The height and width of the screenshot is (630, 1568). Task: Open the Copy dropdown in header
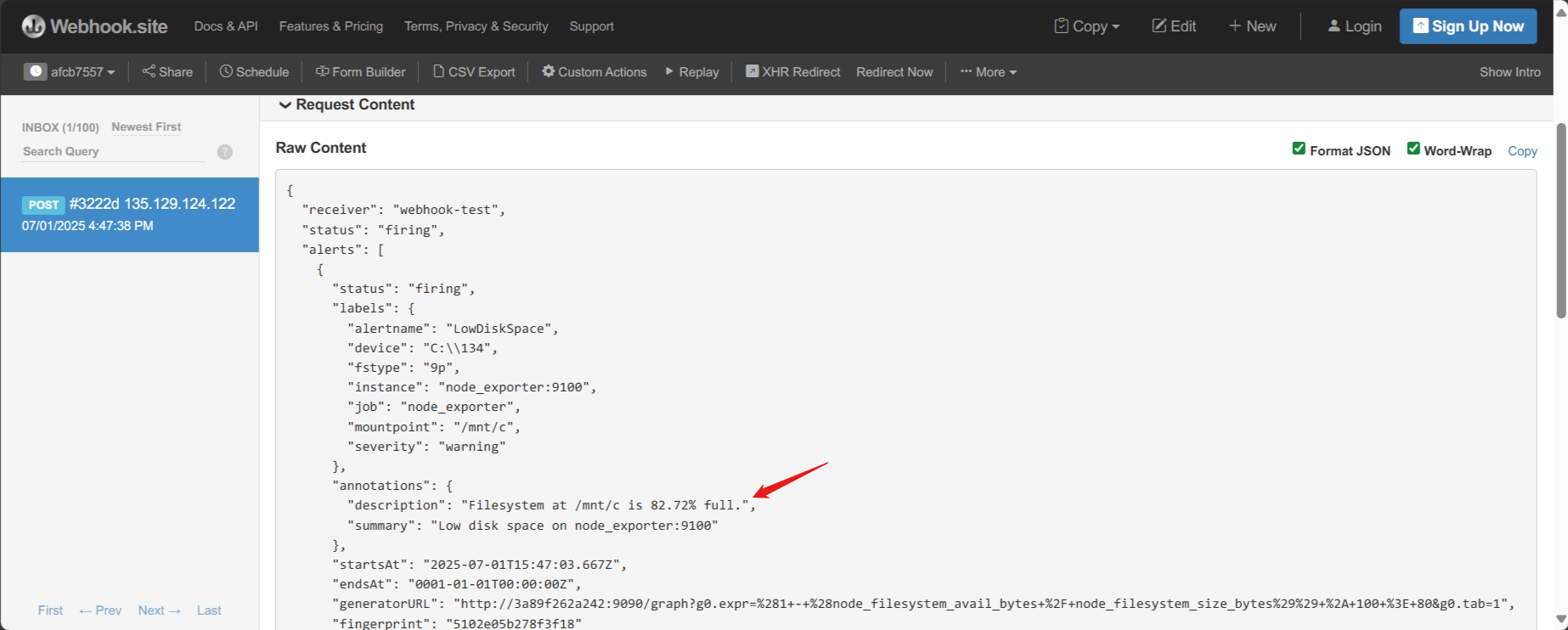1087,26
